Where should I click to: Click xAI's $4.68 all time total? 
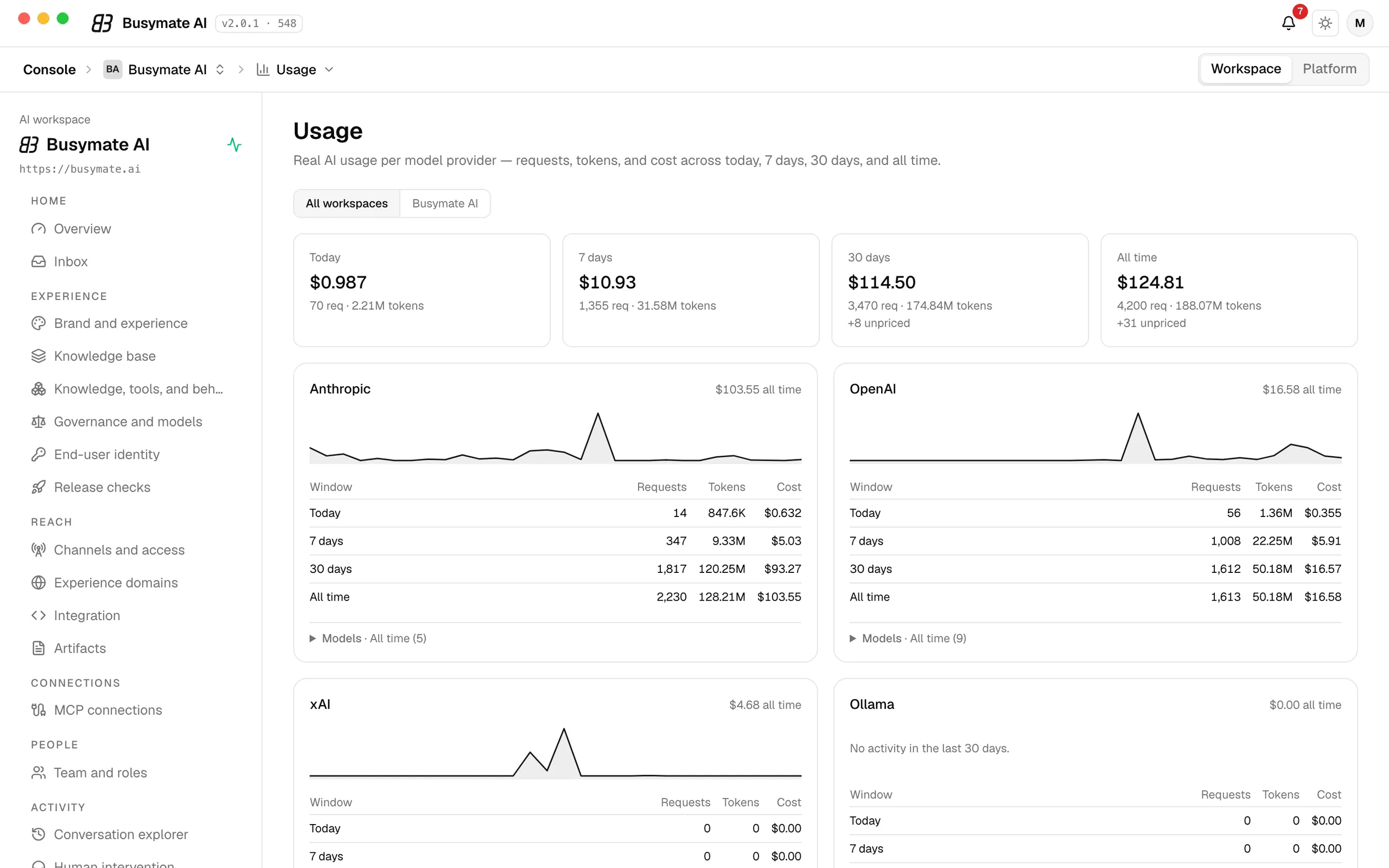765,705
